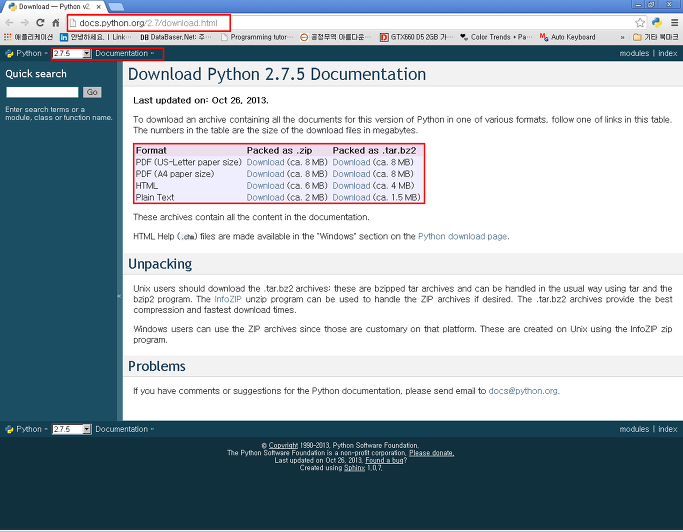Open the GTX660 D5 2GB bookmark
The height and width of the screenshot is (532, 683).
pyautogui.click(x=416, y=37)
